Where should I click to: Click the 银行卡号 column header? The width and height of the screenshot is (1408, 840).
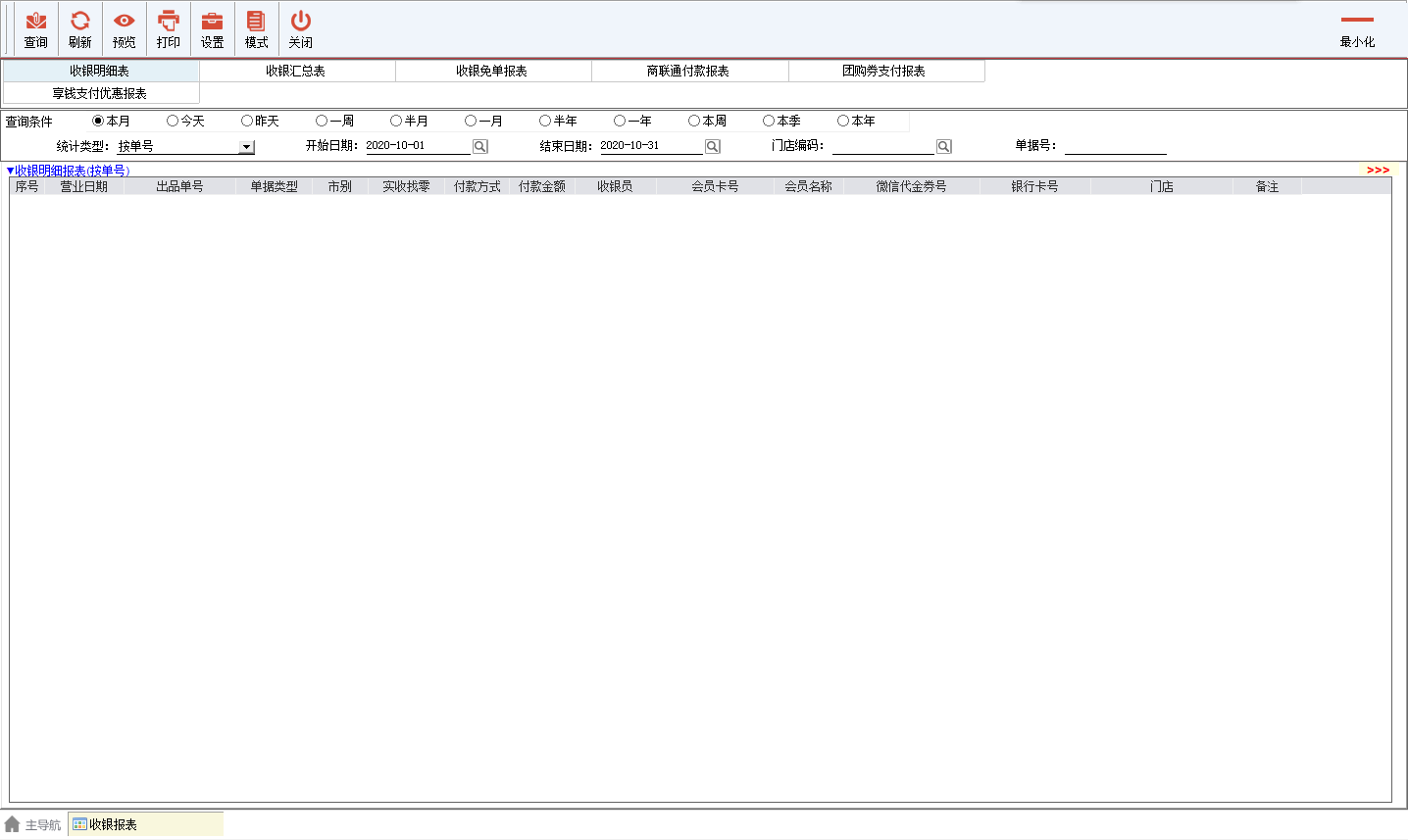[1035, 186]
